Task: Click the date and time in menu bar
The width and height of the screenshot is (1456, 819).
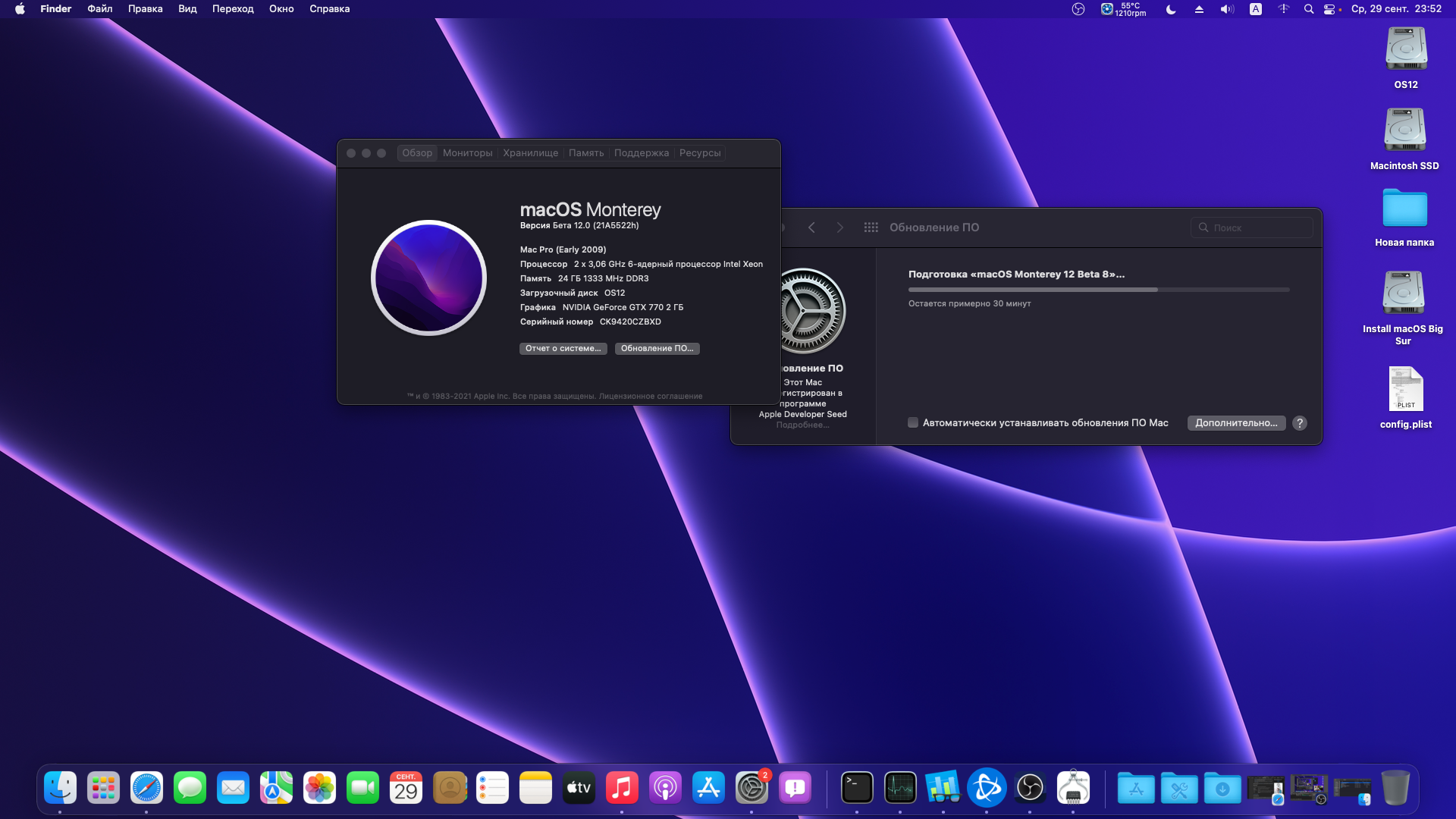Action: (1396, 9)
